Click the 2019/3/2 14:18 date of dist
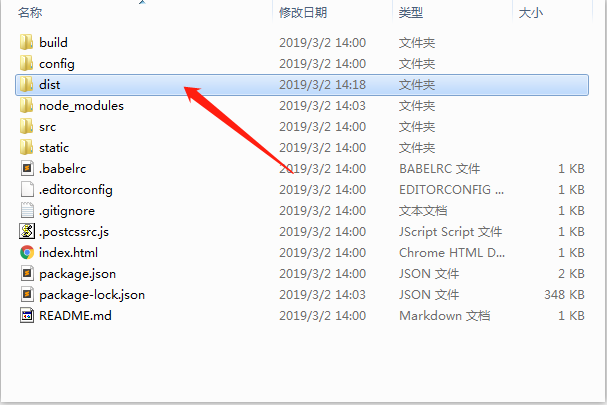Viewport: 607px width, 405px height. [x=322, y=84]
